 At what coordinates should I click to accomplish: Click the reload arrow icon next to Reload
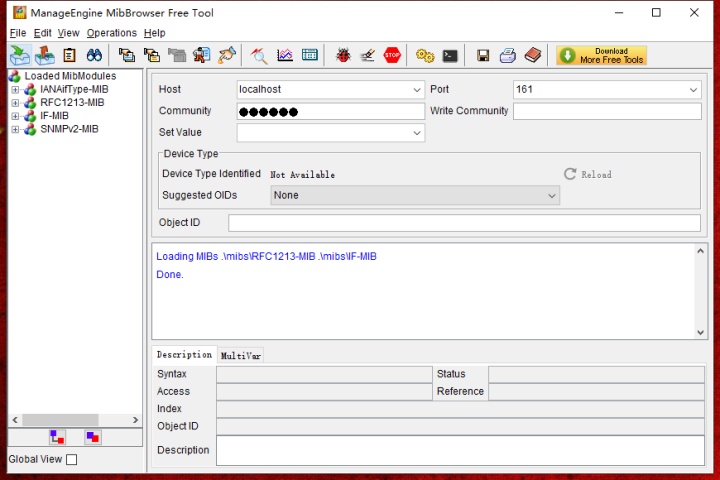point(570,174)
